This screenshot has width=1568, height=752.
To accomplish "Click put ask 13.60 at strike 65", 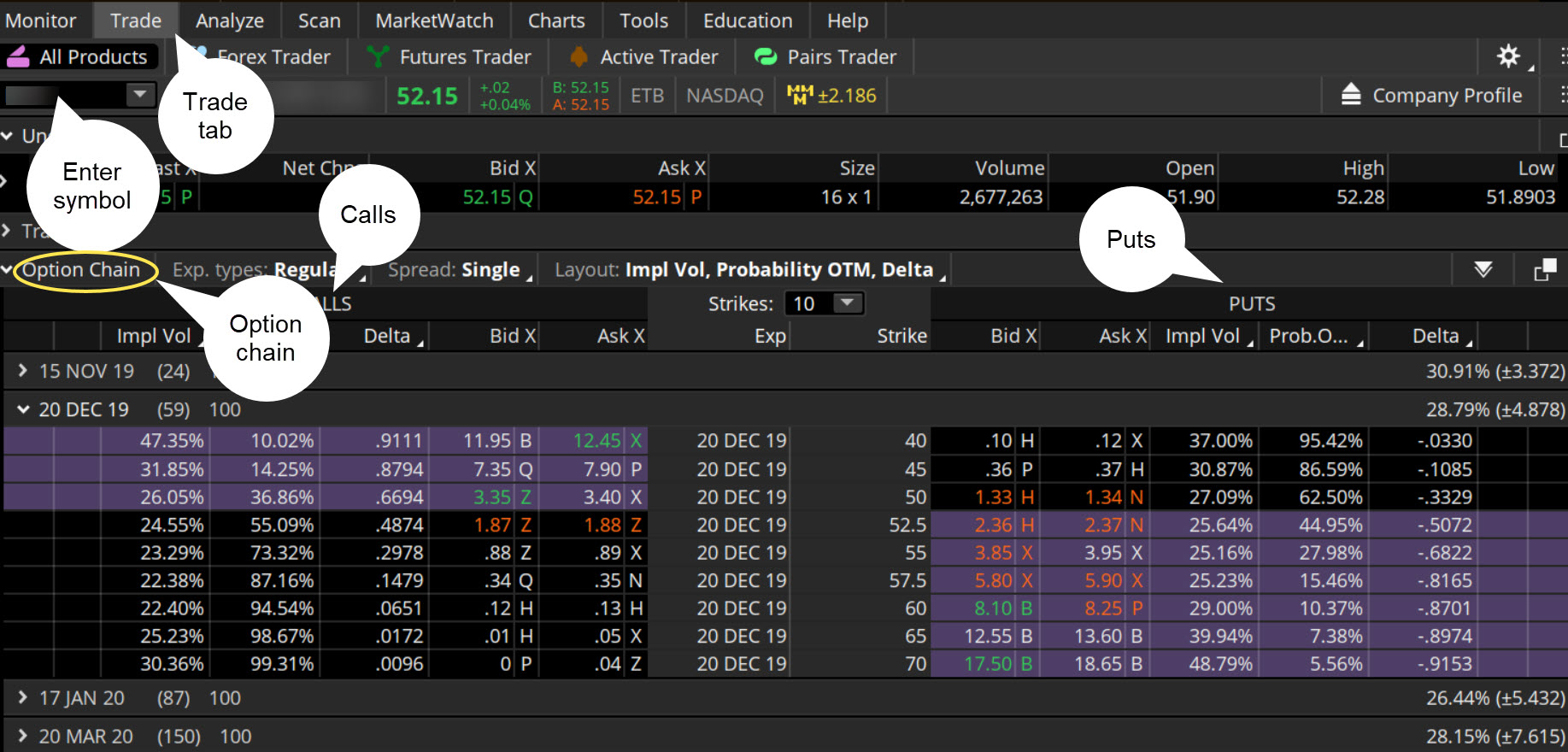I will pyautogui.click(x=1098, y=637).
